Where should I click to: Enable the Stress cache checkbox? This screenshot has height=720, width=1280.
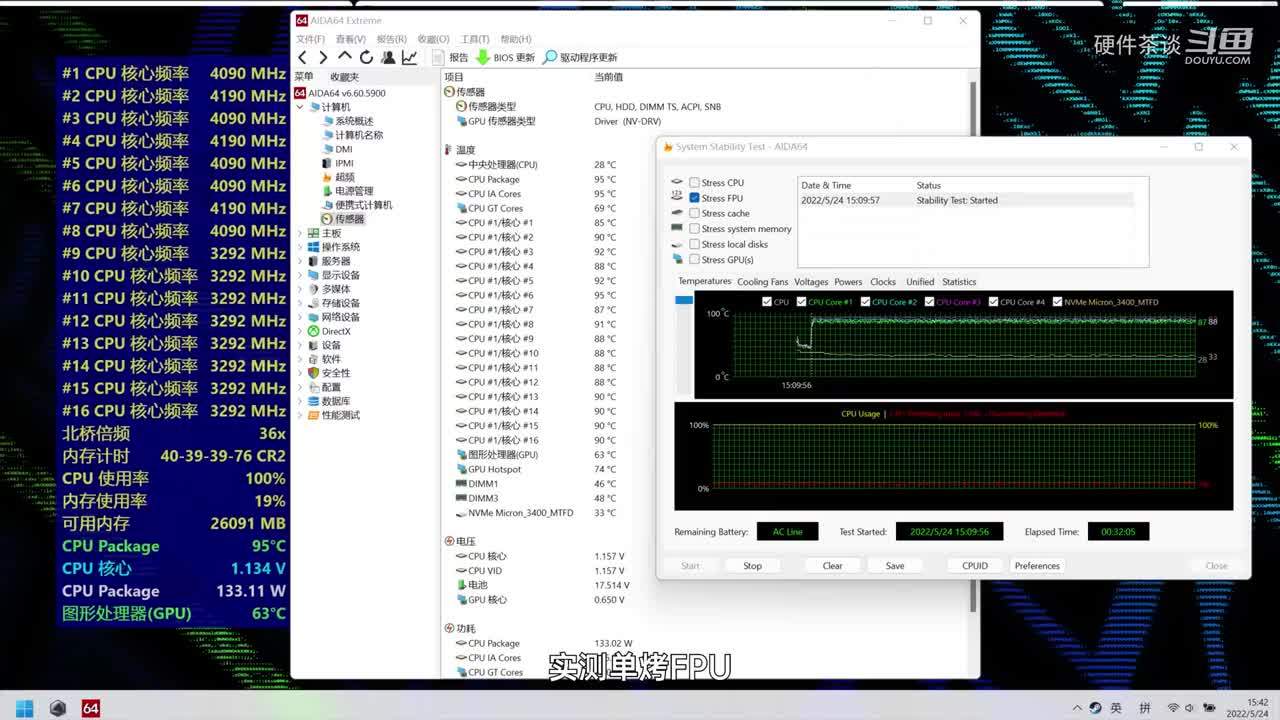(694, 213)
